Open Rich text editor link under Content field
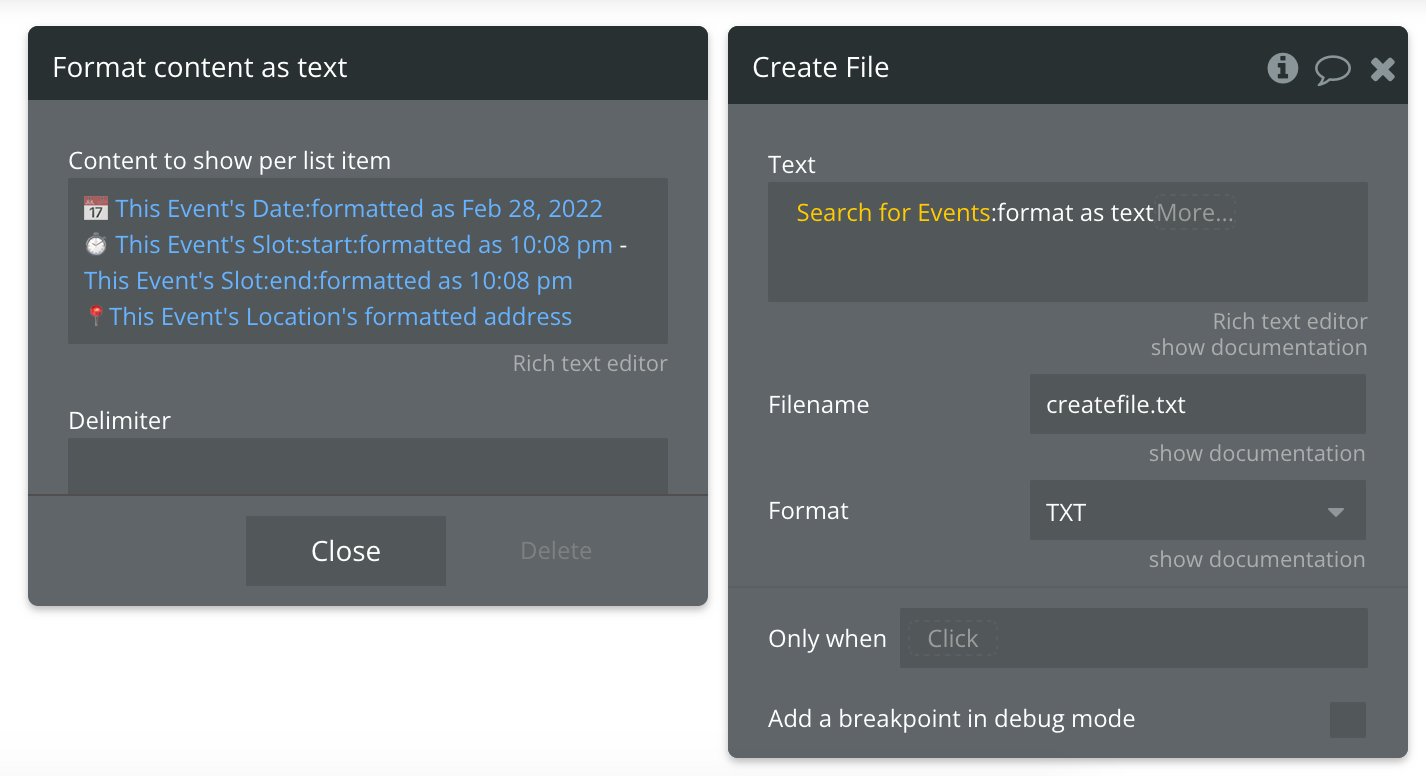1426x776 pixels. (x=590, y=363)
